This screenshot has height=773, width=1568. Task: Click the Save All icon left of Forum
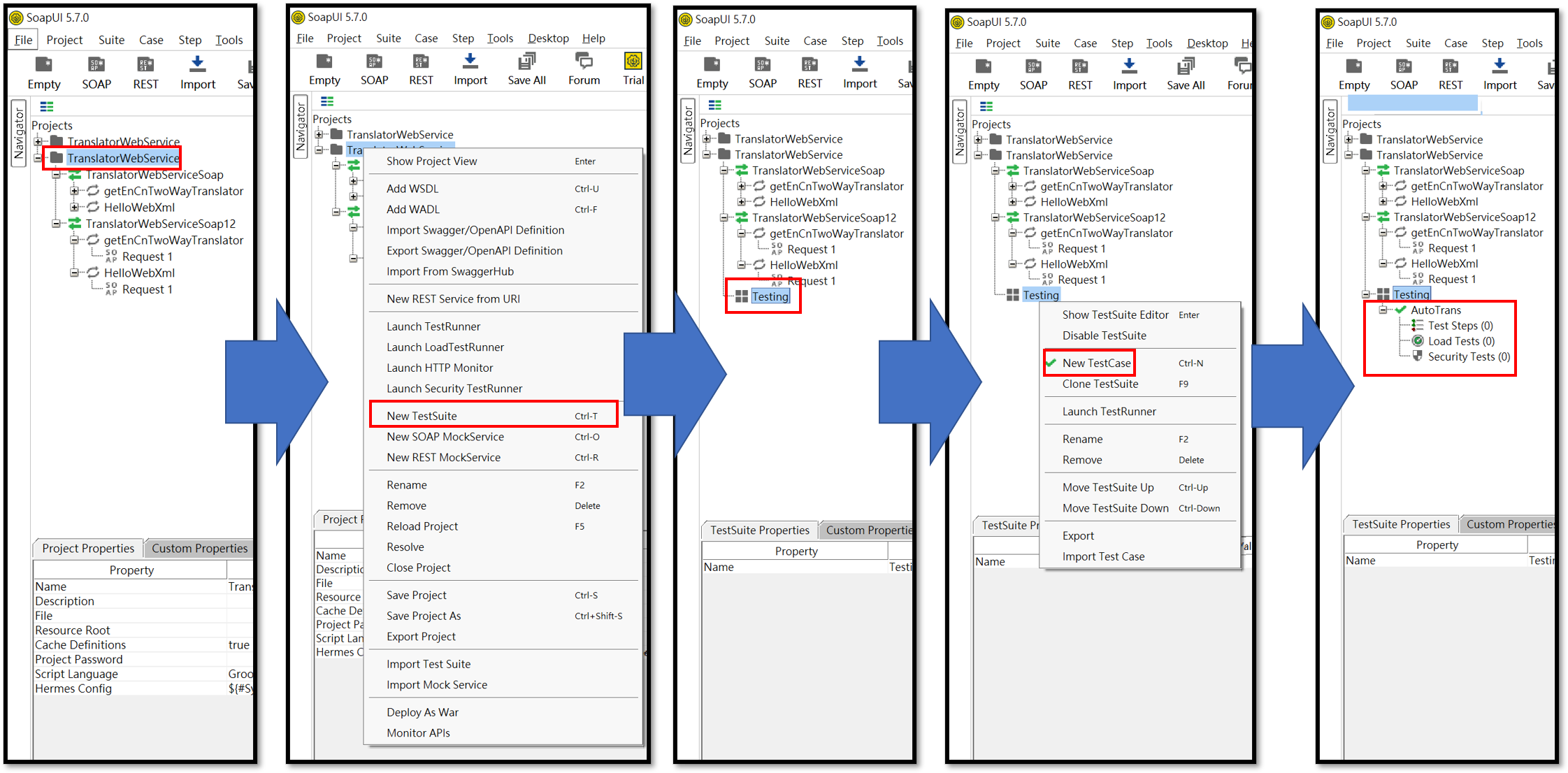pyautogui.click(x=526, y=62)
